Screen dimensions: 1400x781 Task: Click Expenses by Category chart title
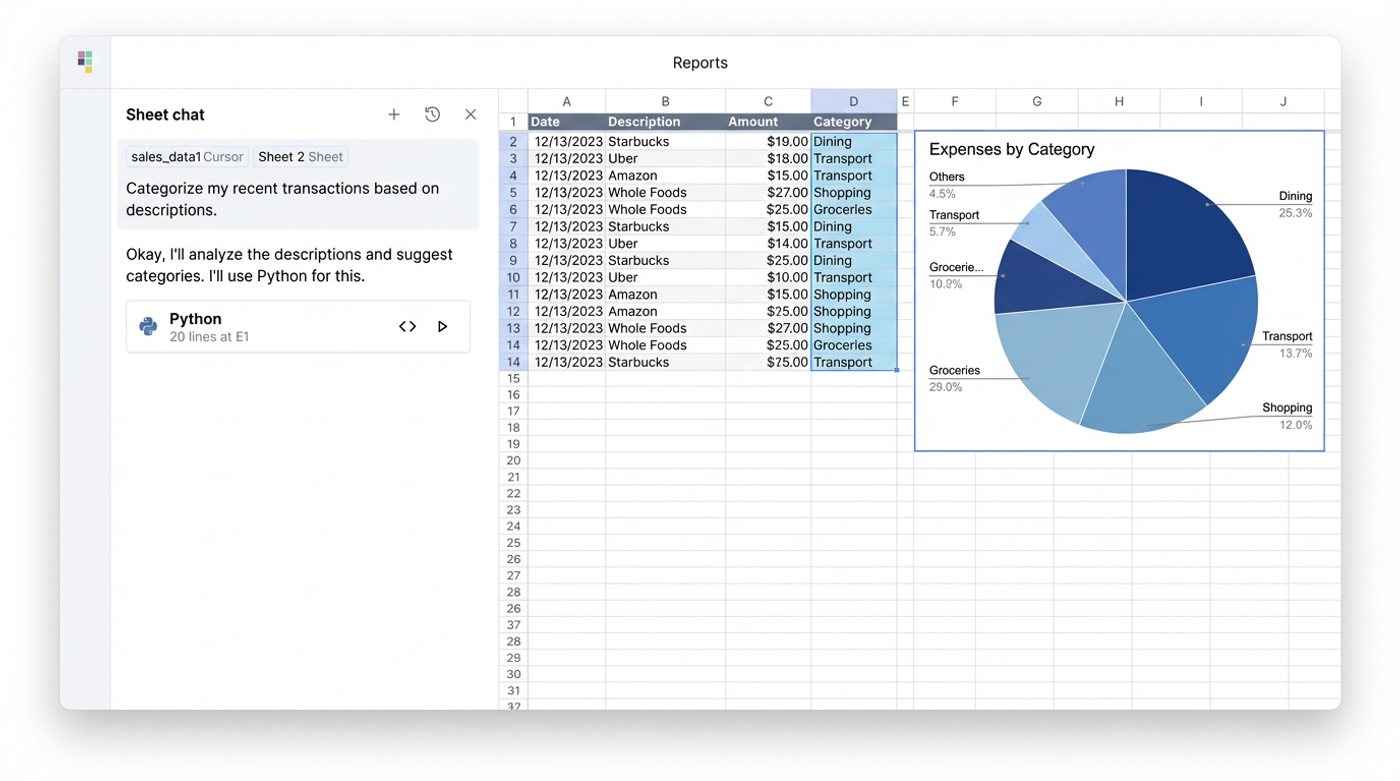tap(1012, 150)
